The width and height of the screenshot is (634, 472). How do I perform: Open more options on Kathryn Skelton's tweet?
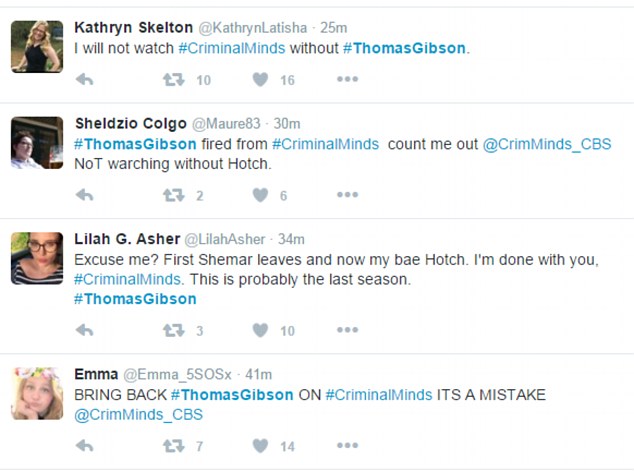coord(346,80)
